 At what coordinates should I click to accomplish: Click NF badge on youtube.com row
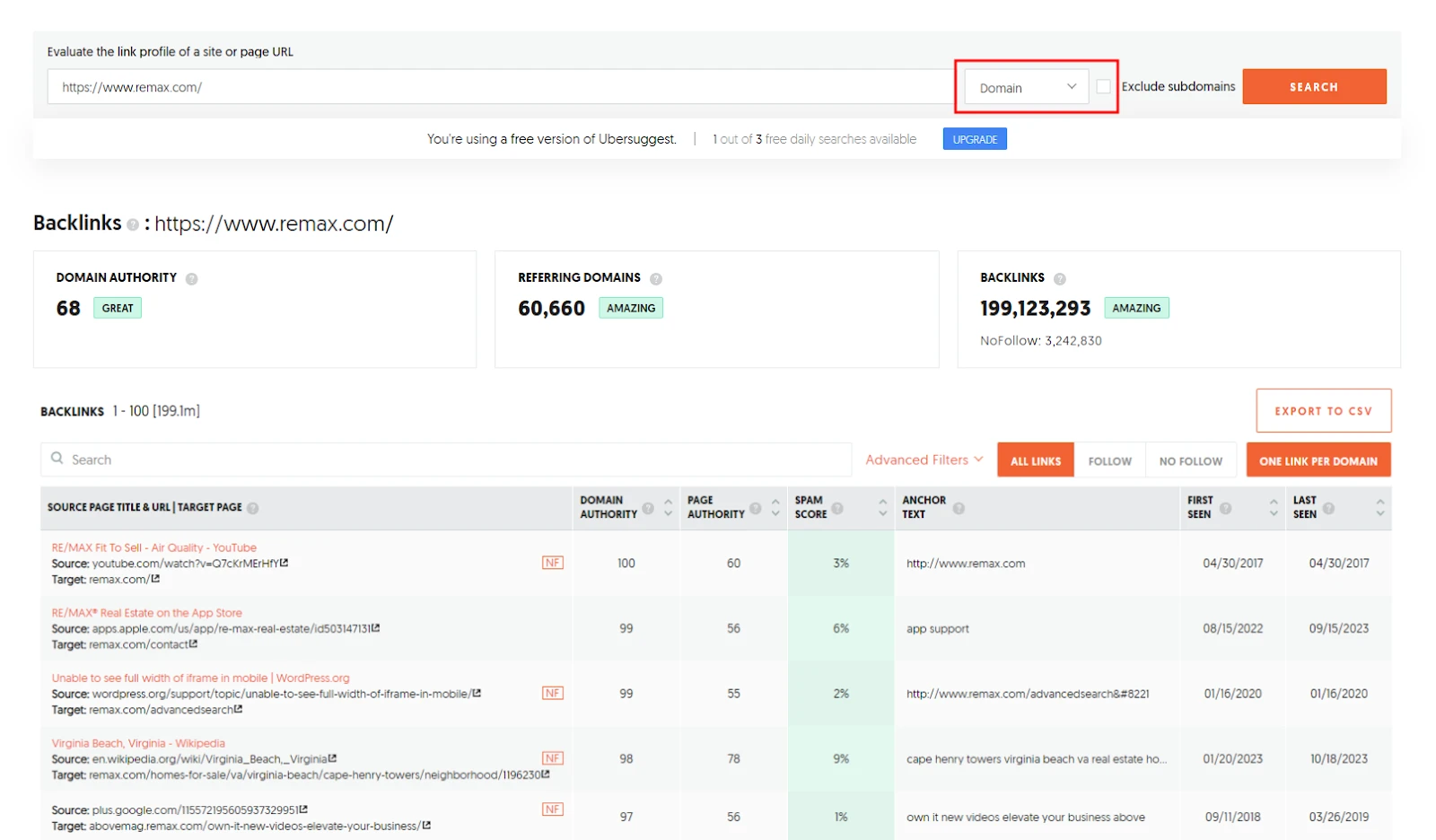point(553,563)
